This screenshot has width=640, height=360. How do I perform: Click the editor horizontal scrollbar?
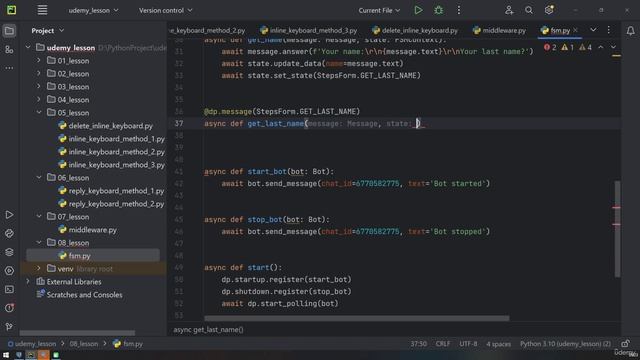[x=357, y=318]
